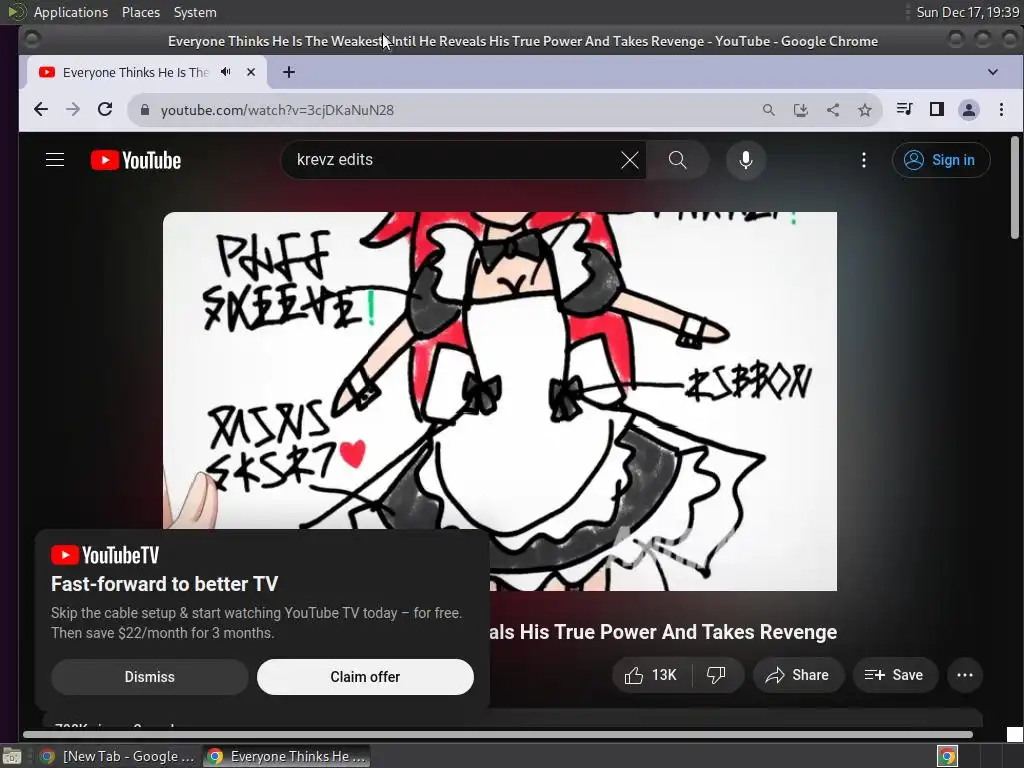
Task: Go back with the browser back arrow
Action: (x=40, y=110)
